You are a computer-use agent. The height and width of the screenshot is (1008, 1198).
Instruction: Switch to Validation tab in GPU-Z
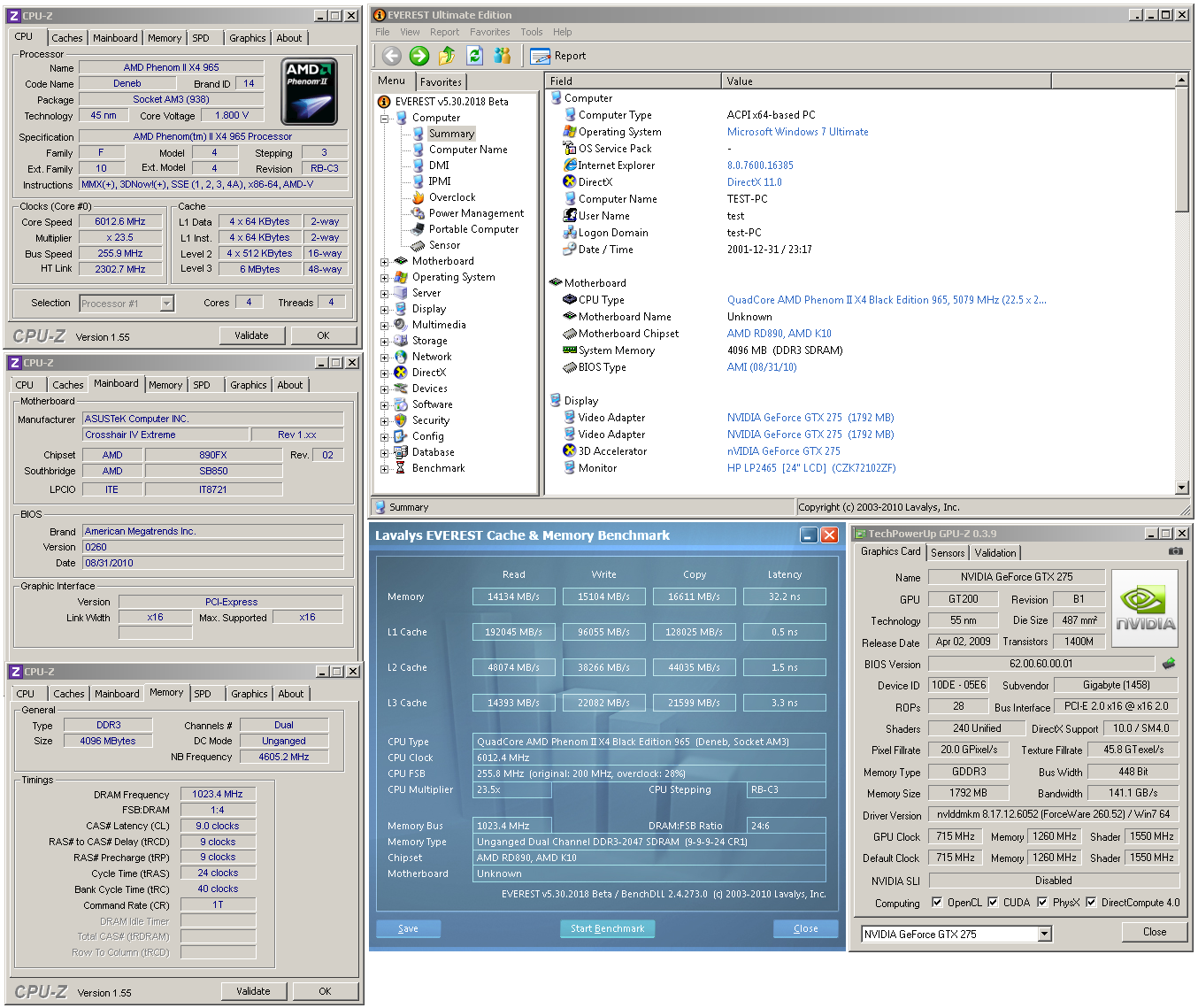coord(995,553)
